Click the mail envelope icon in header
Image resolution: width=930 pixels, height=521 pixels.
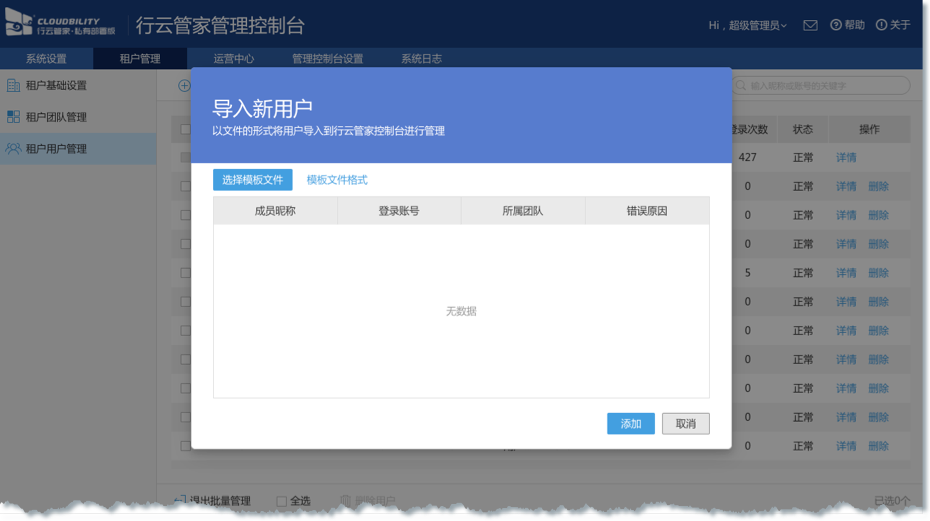[x=810, y=25]
